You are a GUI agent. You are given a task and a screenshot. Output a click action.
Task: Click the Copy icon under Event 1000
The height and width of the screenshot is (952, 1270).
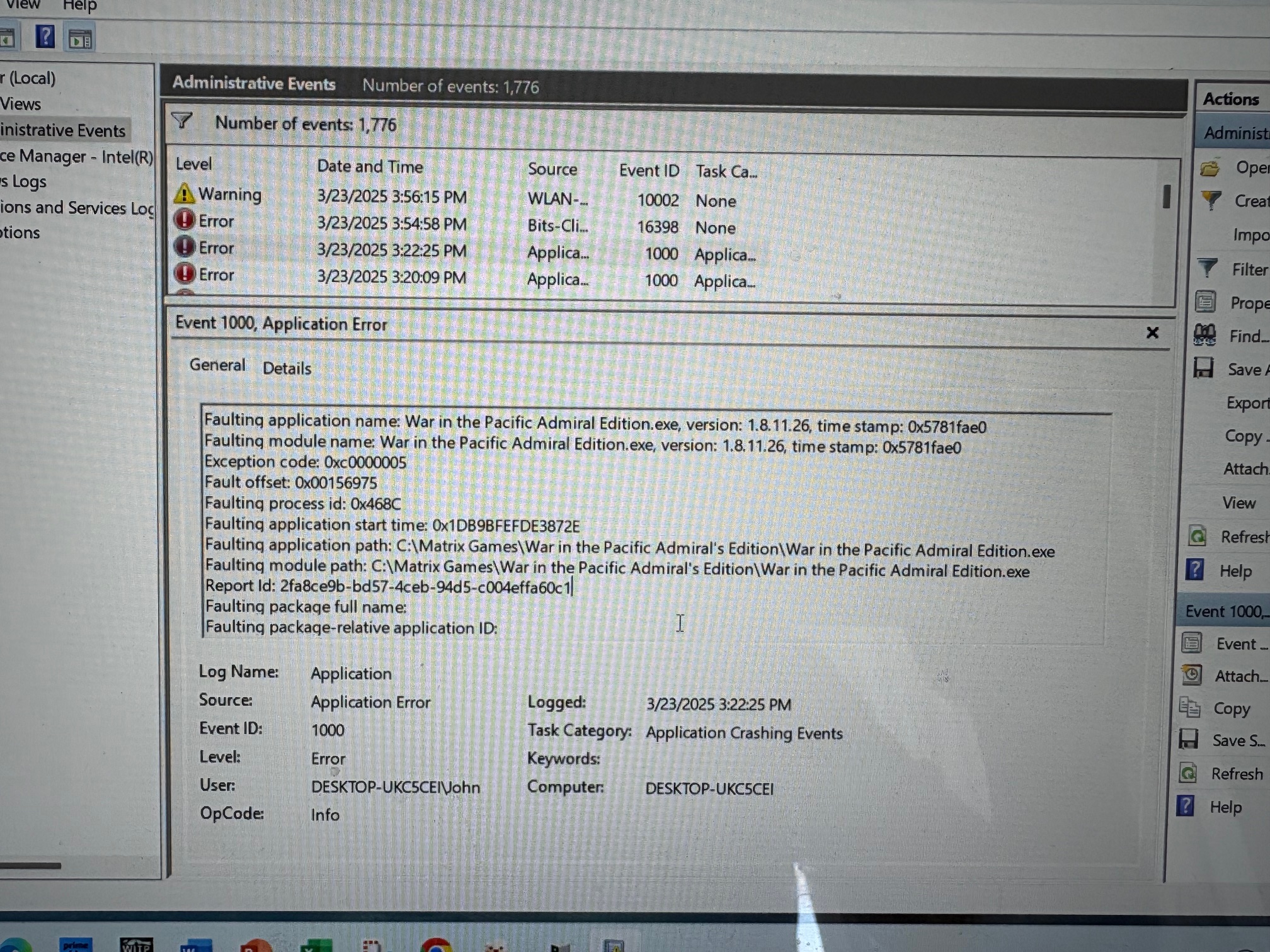(x=1189, y=708)
